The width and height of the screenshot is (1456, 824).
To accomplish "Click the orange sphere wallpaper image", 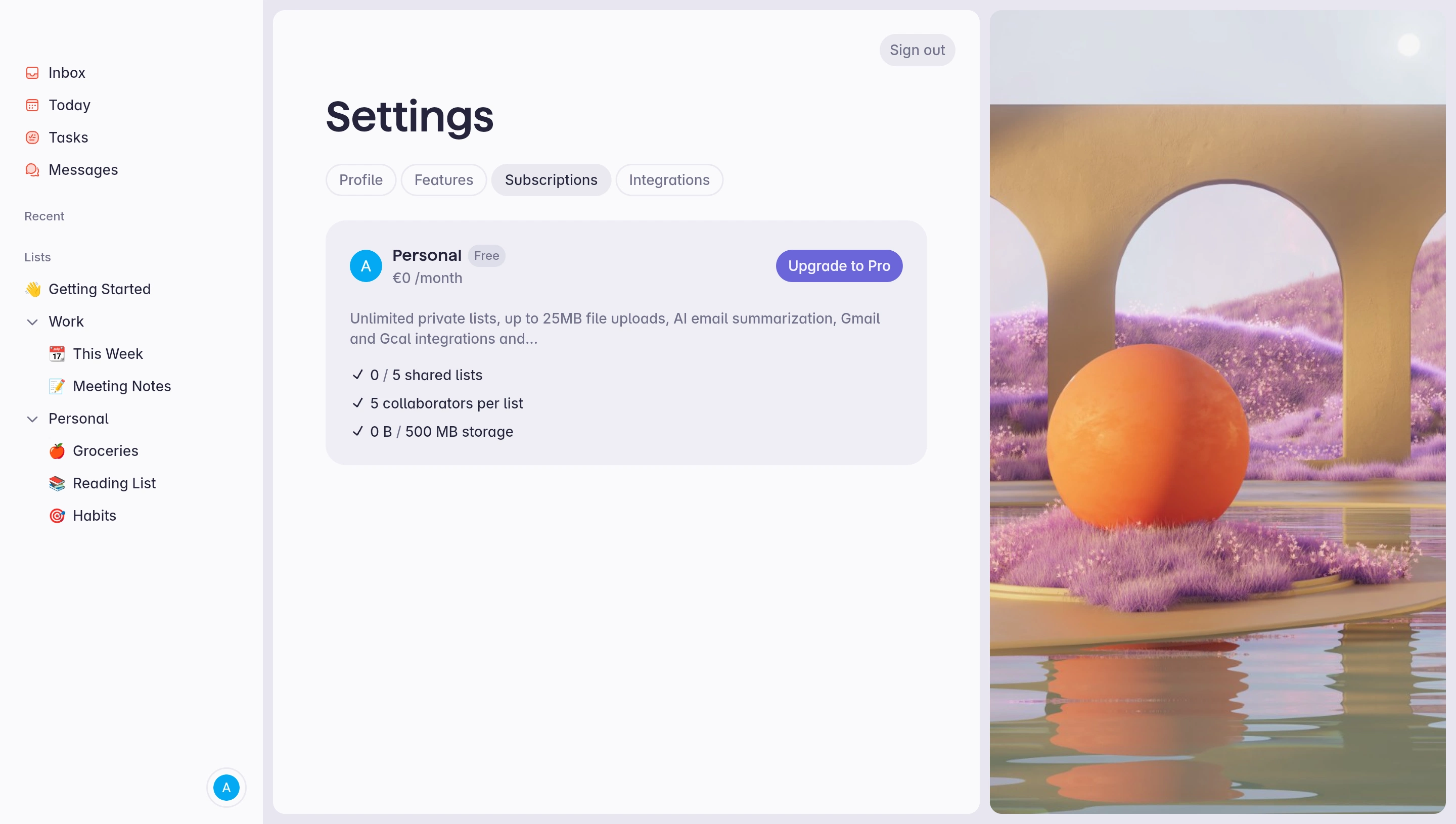I will tap(1217, 411).
